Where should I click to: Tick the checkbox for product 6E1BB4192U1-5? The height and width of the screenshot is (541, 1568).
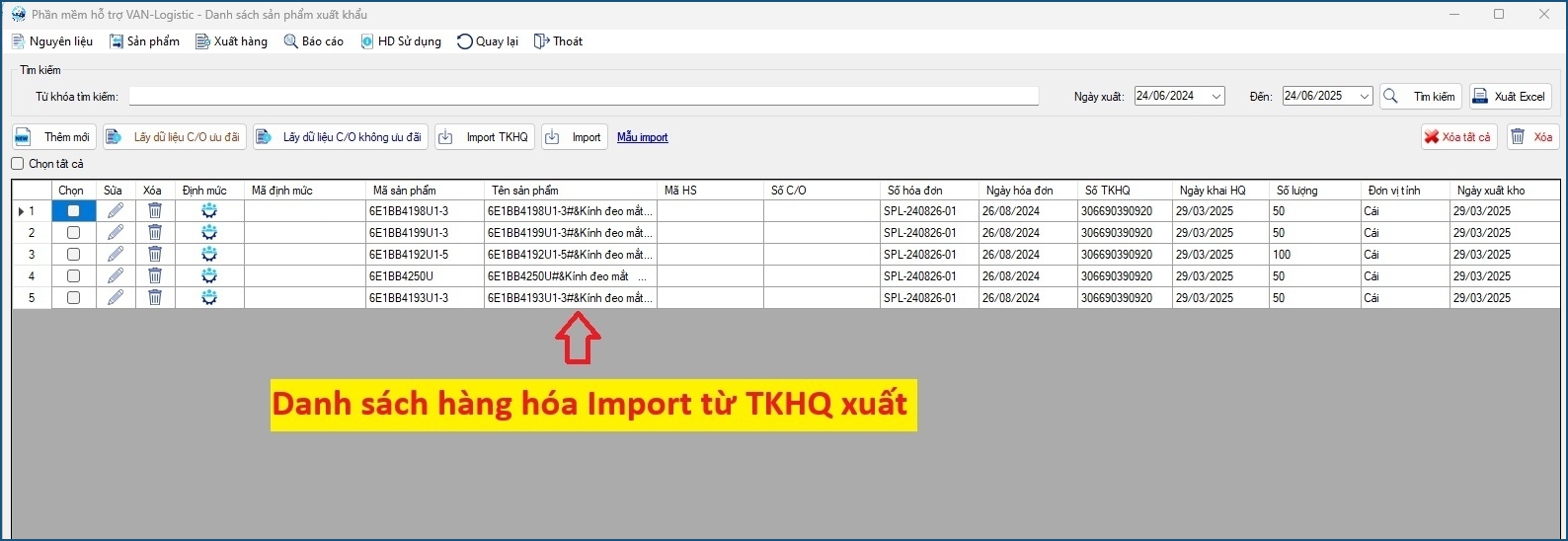click(73, 254)
